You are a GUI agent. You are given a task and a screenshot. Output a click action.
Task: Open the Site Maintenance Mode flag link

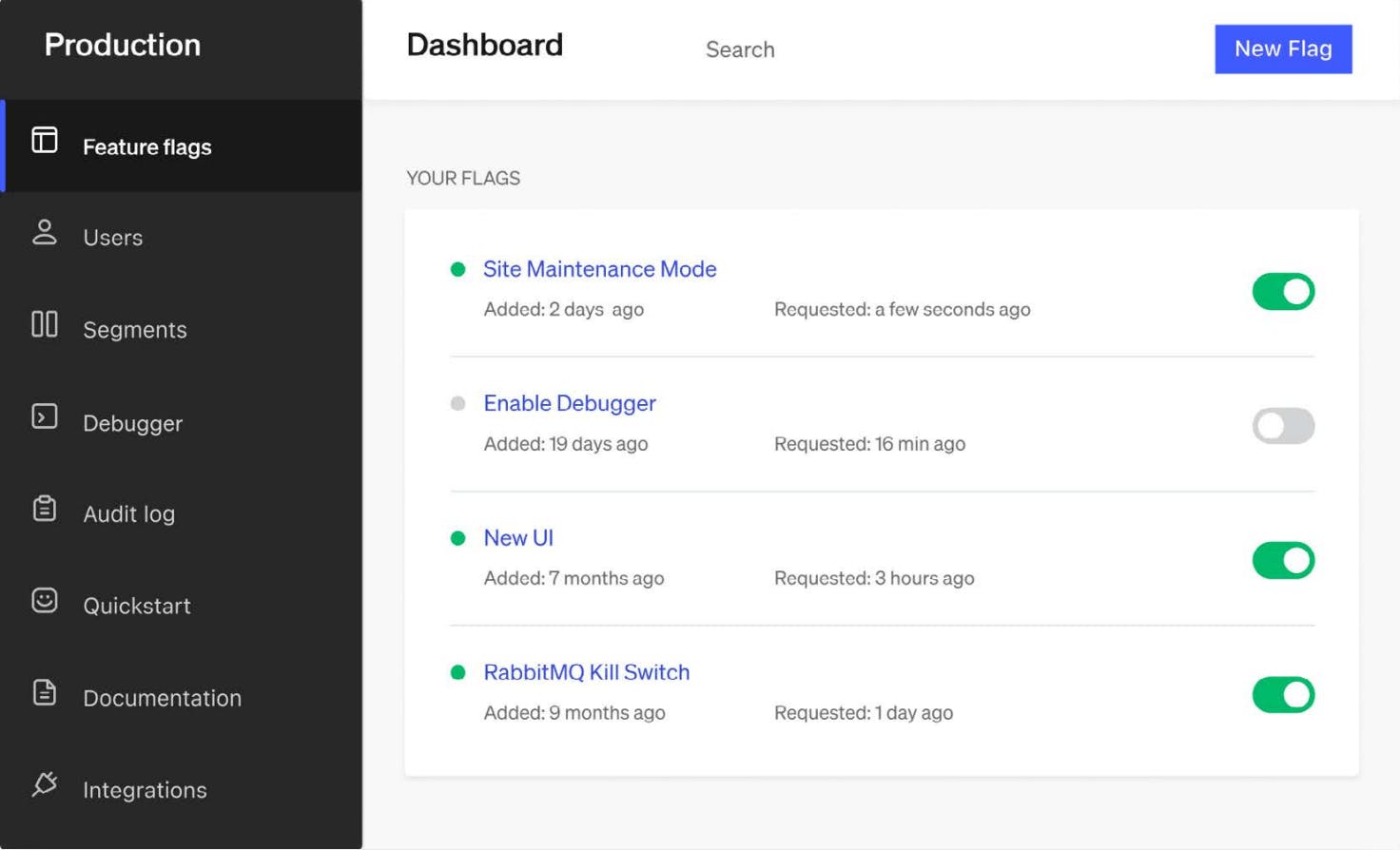(x=599, y=269)
